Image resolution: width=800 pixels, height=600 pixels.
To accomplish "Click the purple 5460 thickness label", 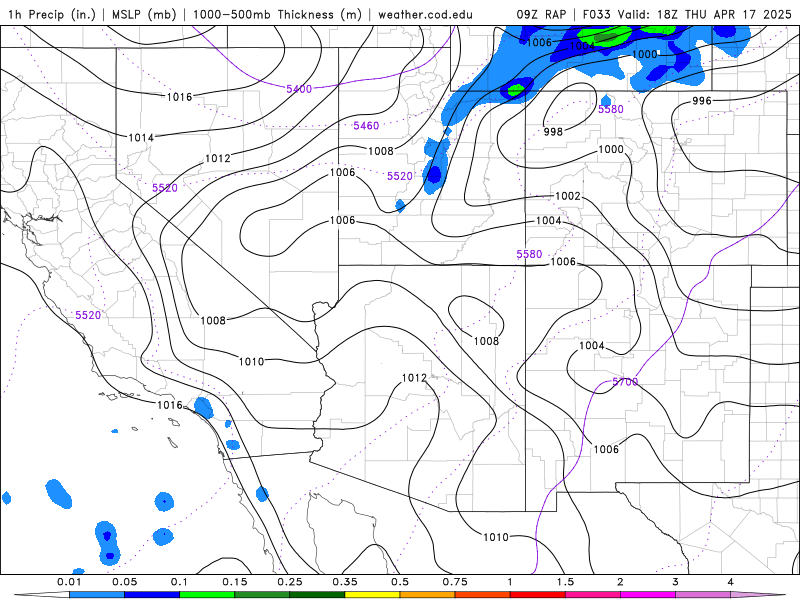I will (x=366, y=126).
